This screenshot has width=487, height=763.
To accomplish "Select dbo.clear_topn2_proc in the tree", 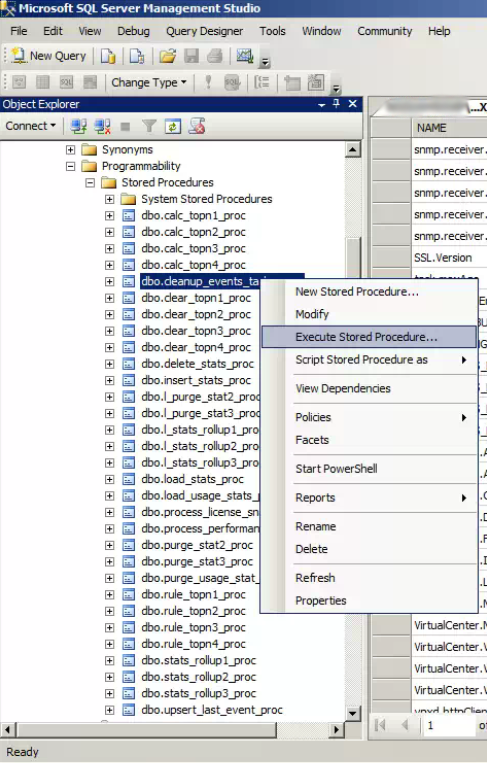I will point(196,314).
